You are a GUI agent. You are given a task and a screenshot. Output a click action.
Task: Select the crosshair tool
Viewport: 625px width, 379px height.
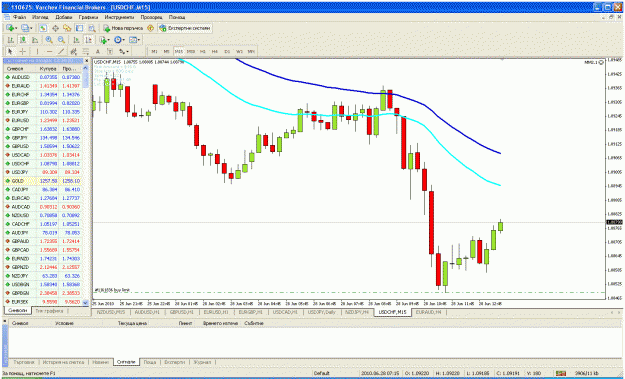[23, 51]
